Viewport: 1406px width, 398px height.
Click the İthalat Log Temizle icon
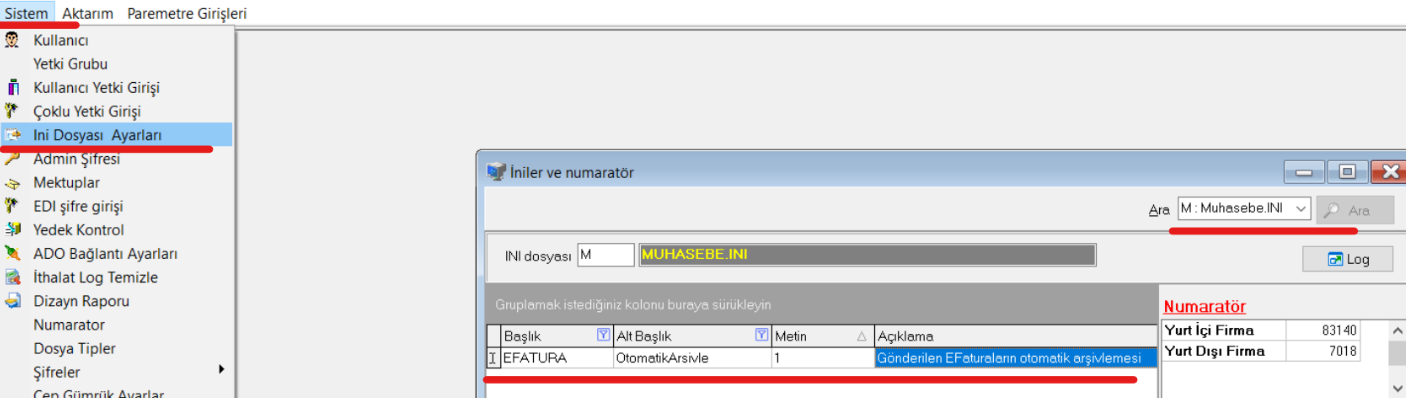click(13, 277)
